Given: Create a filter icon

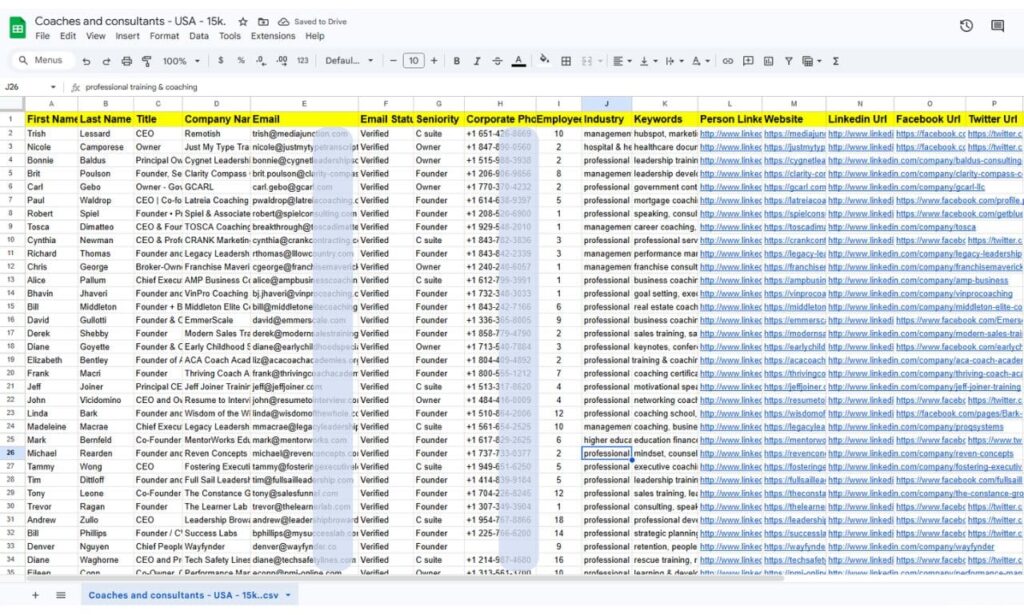Looking at the screenshot, I should click(788, 61).
